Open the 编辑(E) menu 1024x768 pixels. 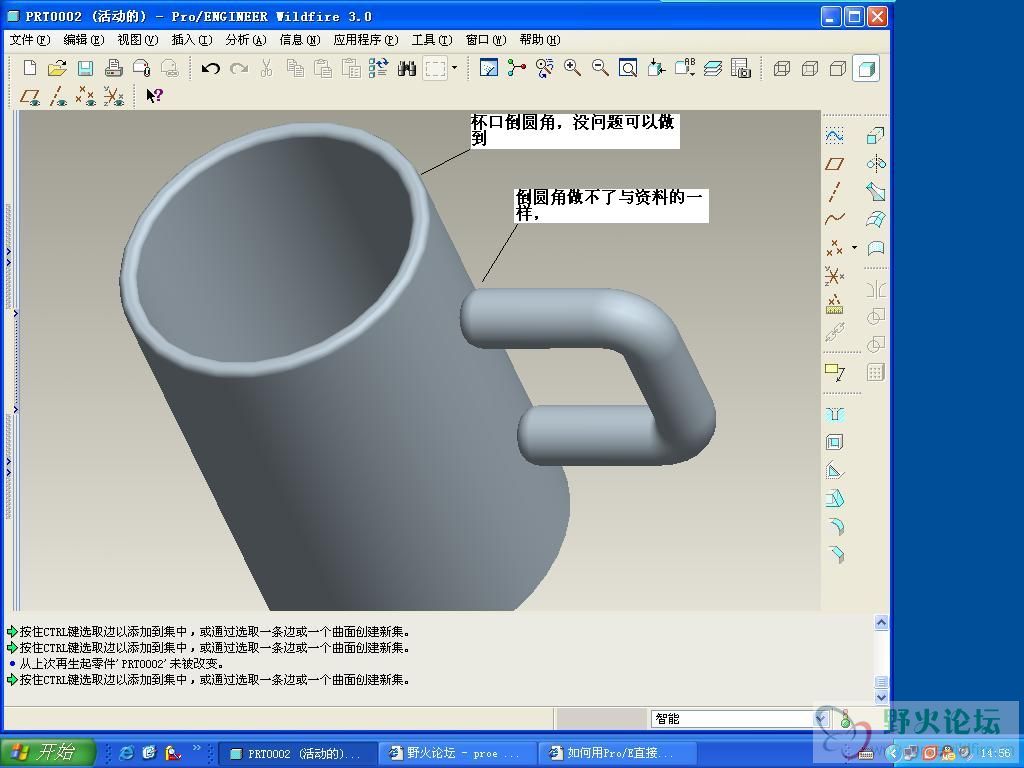point(84,40)
